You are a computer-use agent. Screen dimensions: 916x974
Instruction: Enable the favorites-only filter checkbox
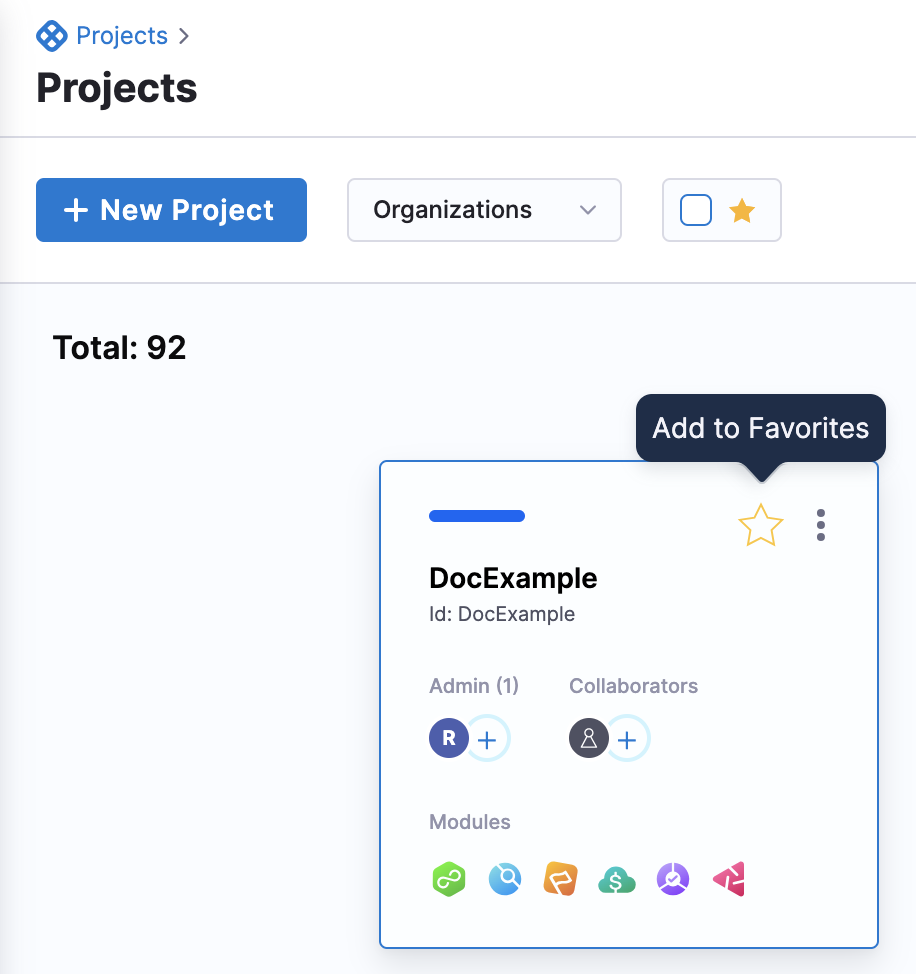point(696,210)
